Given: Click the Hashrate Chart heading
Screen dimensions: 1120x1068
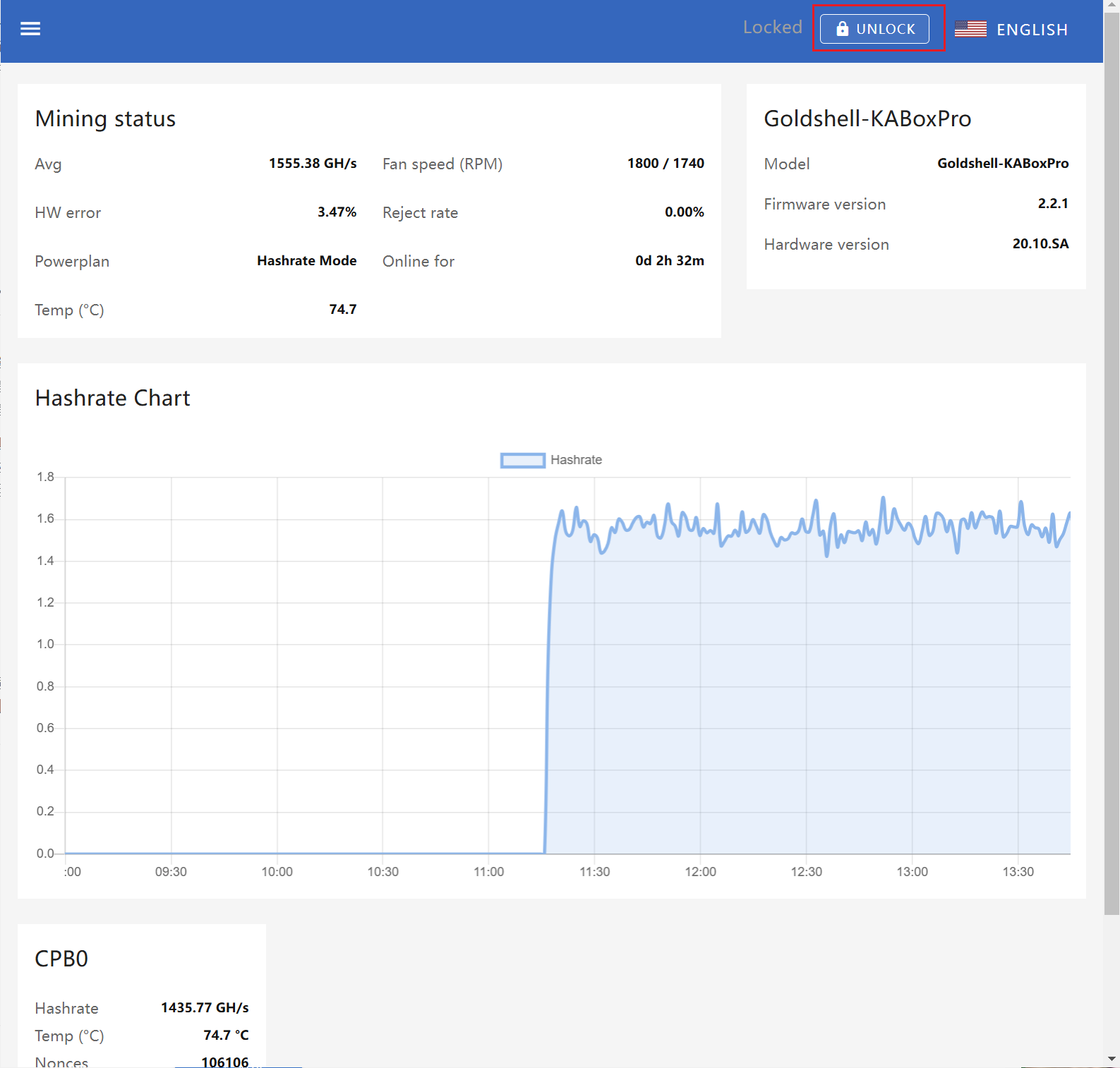Looking at the screenshot, I should 113,398.
